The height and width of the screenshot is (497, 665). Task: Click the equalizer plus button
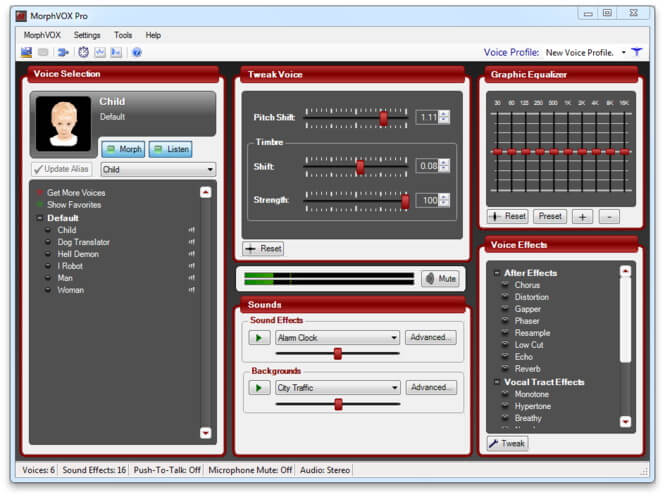click(583, 216)
